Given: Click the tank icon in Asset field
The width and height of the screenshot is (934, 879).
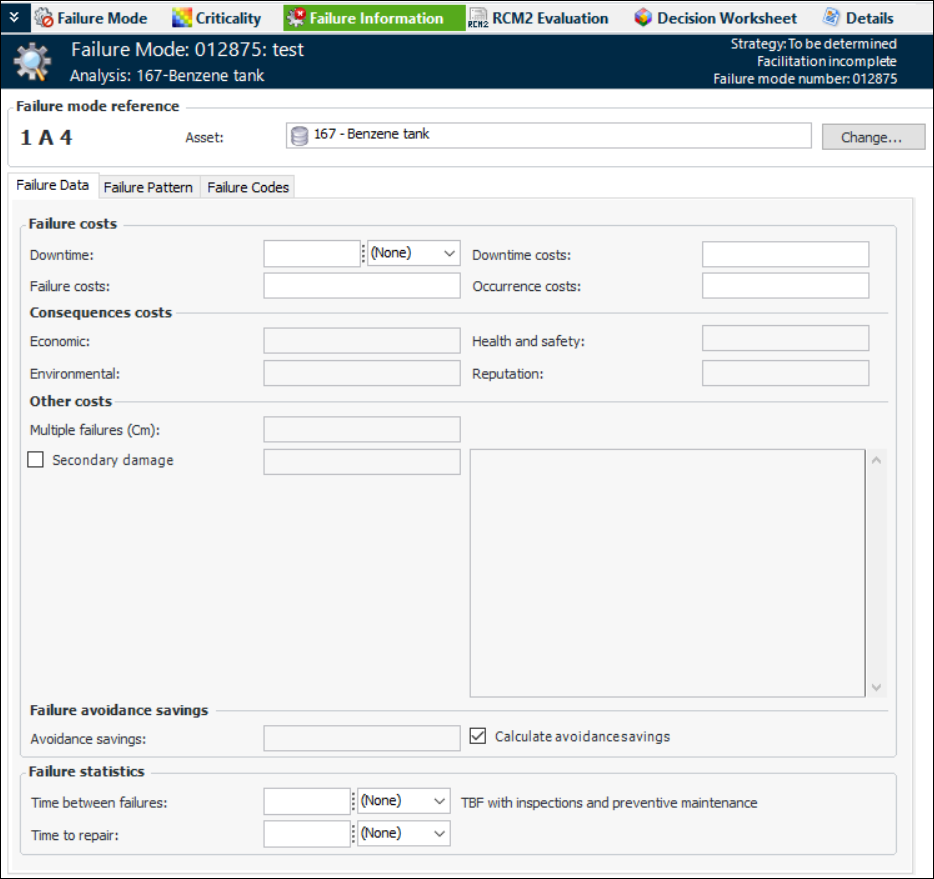Looking at the screenshot, I should [x=299, y=136].
